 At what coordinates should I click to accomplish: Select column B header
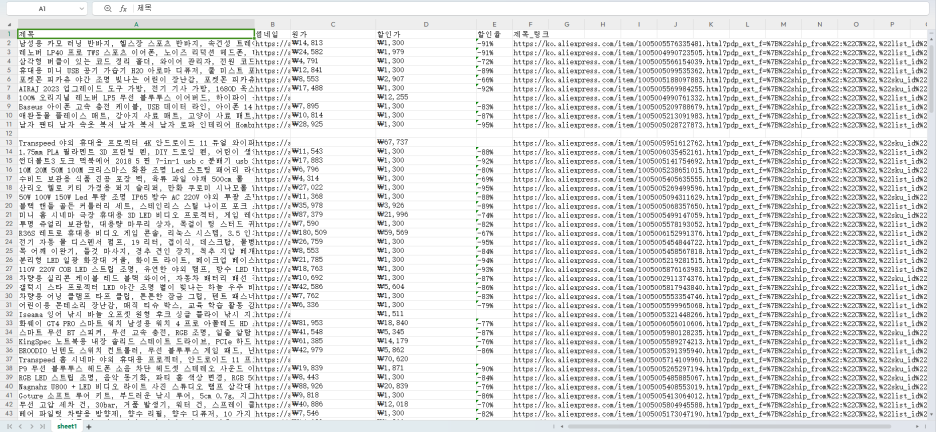273,24
